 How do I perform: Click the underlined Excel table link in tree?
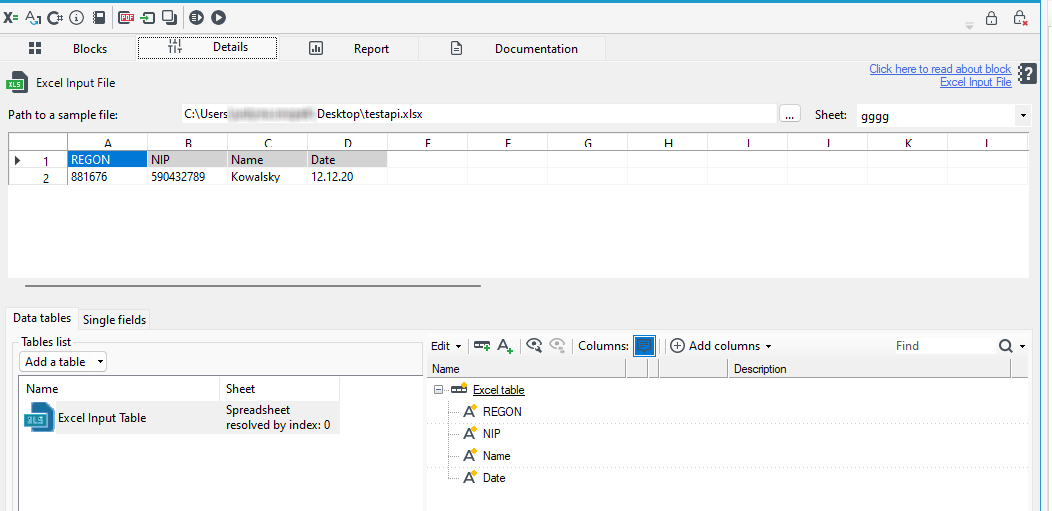[x=498, y=390]
